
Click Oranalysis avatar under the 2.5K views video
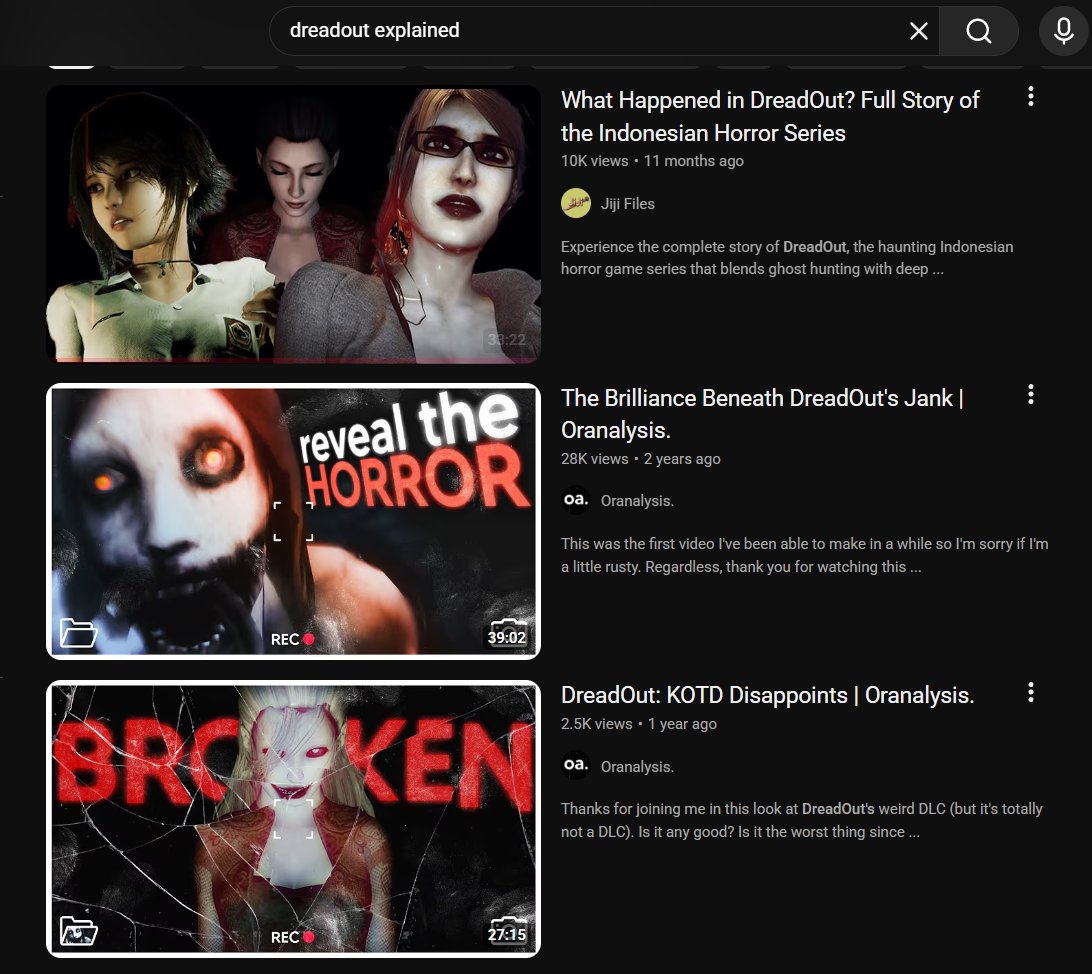point(576,765)
